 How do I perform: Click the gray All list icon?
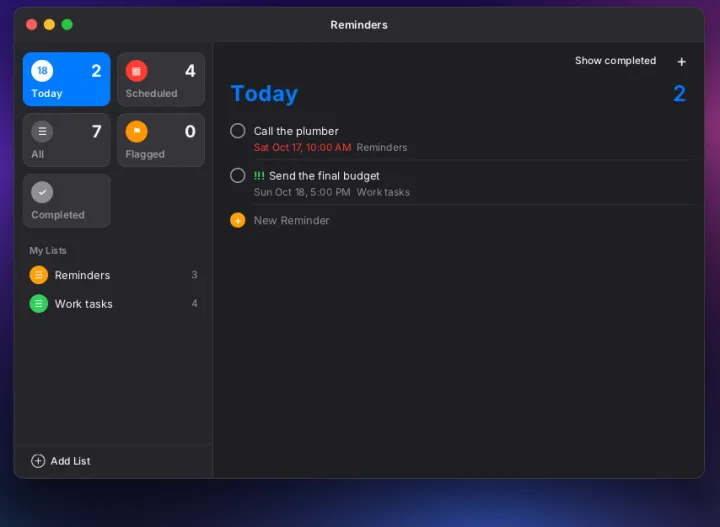(x=42, y=132)
